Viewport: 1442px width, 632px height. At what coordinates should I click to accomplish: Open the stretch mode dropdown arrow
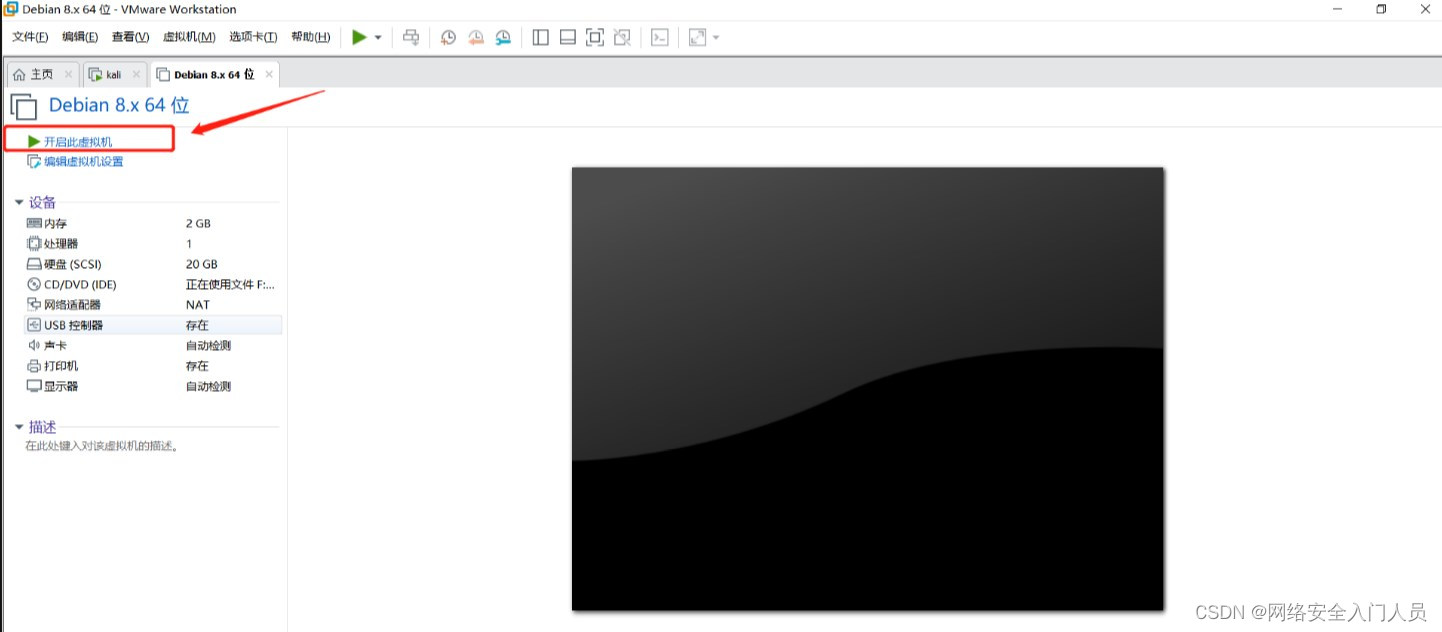point(716,38)
